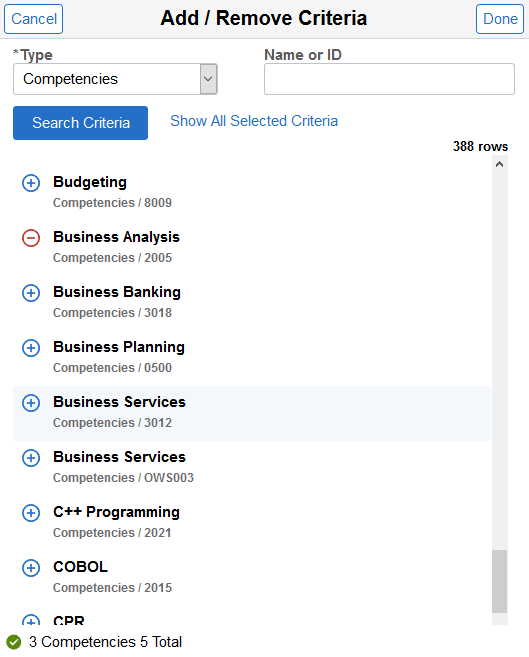Add Business Services 3012 using plus icon

point(31,403)
